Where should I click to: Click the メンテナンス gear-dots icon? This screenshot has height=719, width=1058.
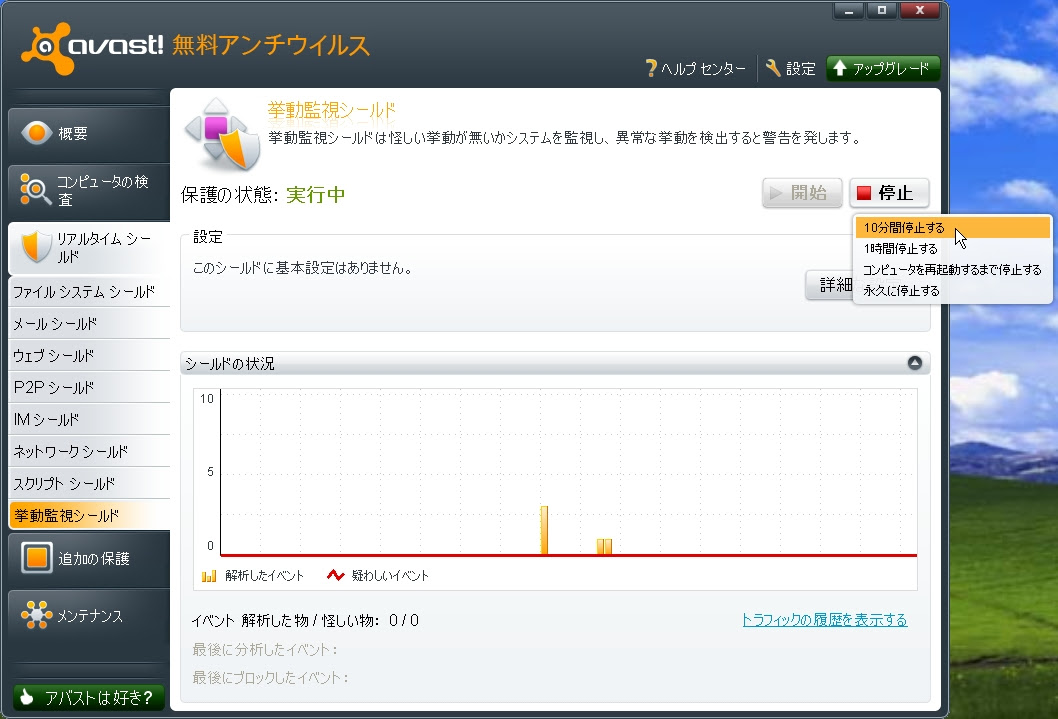[x=36, y=614]
